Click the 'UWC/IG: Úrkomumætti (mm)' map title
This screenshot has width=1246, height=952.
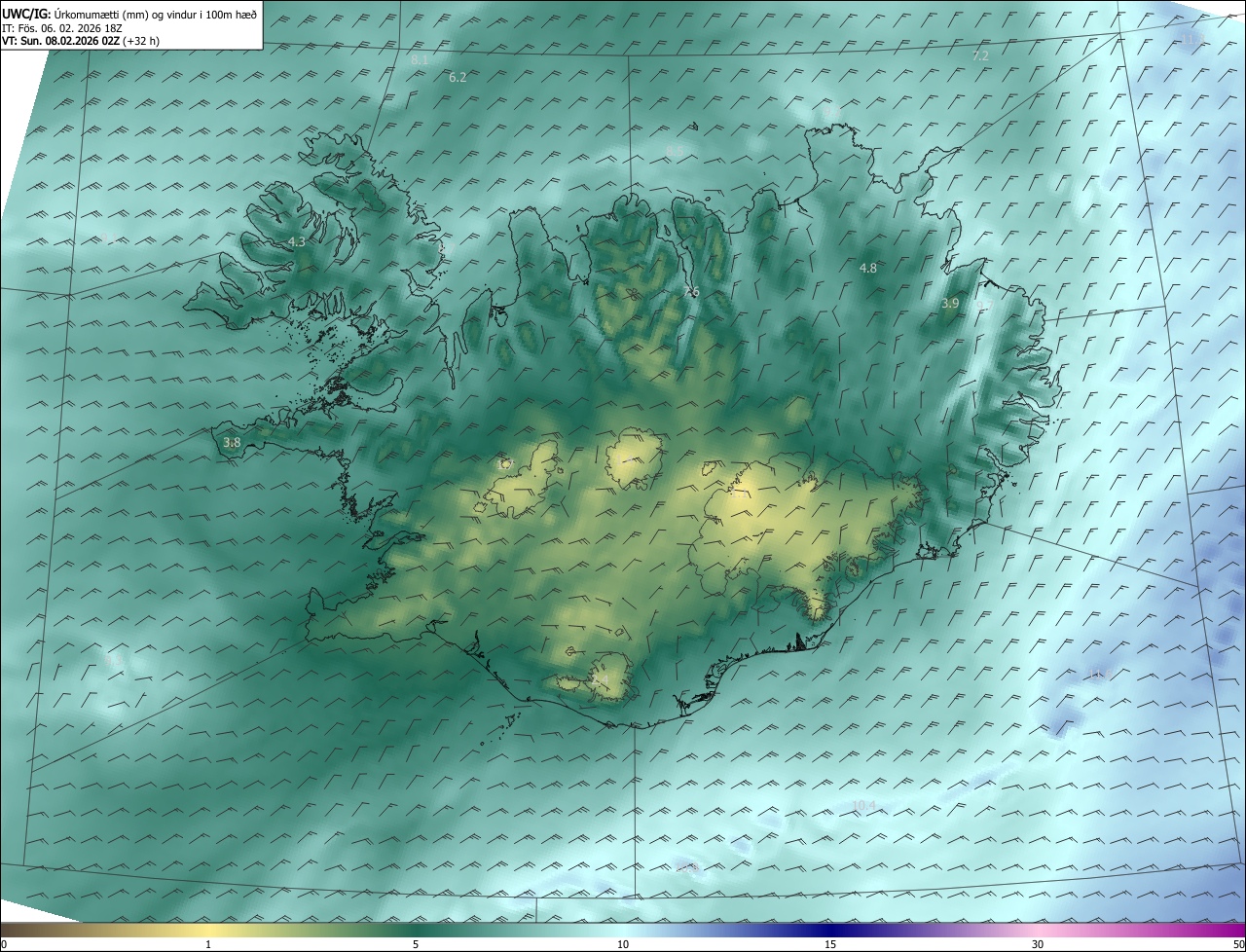coord(130,13)
